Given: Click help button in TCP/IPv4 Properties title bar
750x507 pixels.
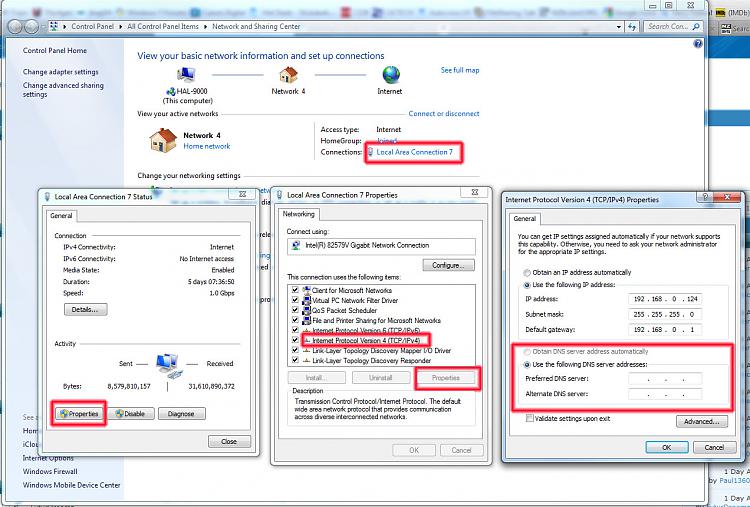Looking at the screenshot, I should (705, 197).
